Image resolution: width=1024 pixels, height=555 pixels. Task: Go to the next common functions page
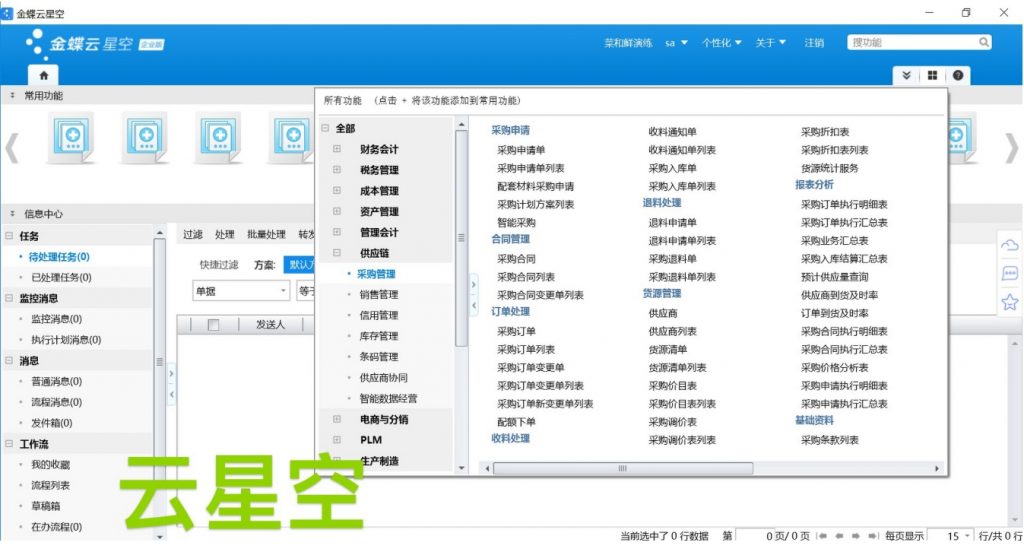click(x=1011, y=148)
